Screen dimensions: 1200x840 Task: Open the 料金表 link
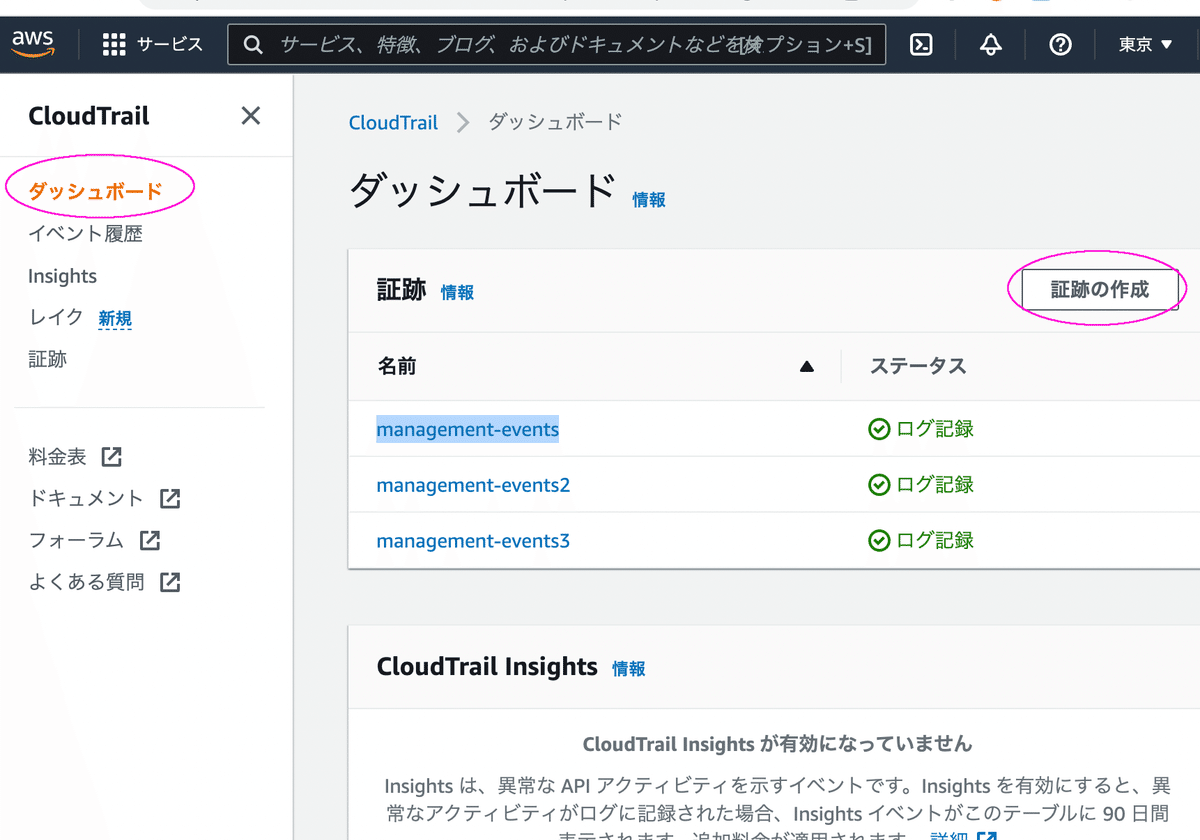pyautogui.click(x=57, y=457)
